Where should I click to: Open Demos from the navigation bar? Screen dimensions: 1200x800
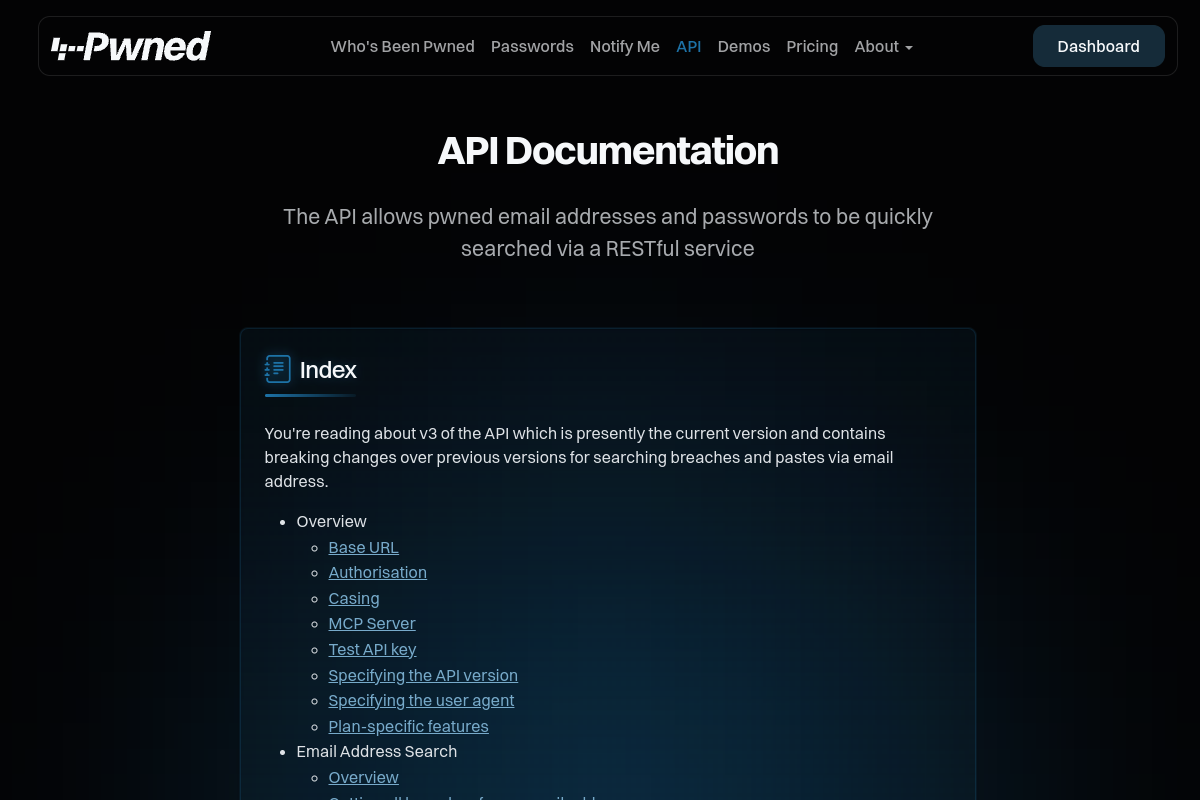744,46
